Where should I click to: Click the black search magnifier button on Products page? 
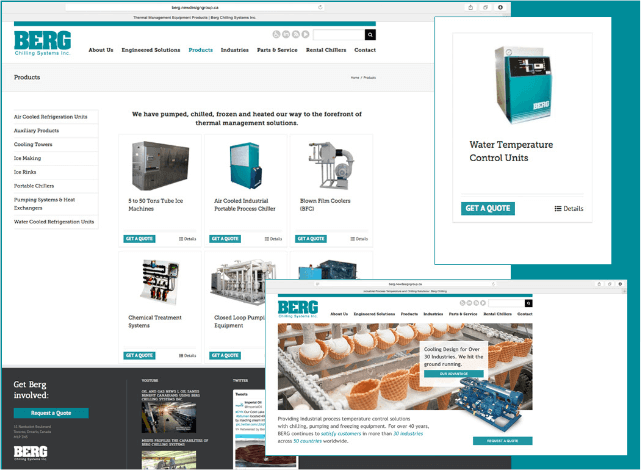(370, 35)
